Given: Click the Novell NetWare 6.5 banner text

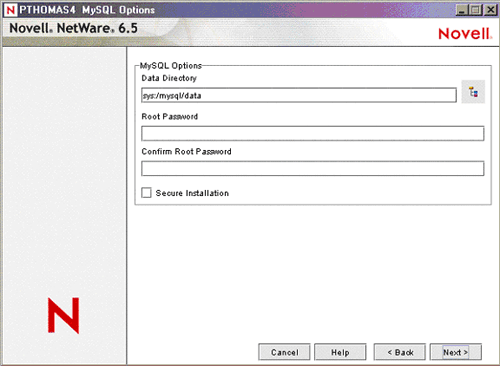Looking at the screenshot, I should click(73, 28).
